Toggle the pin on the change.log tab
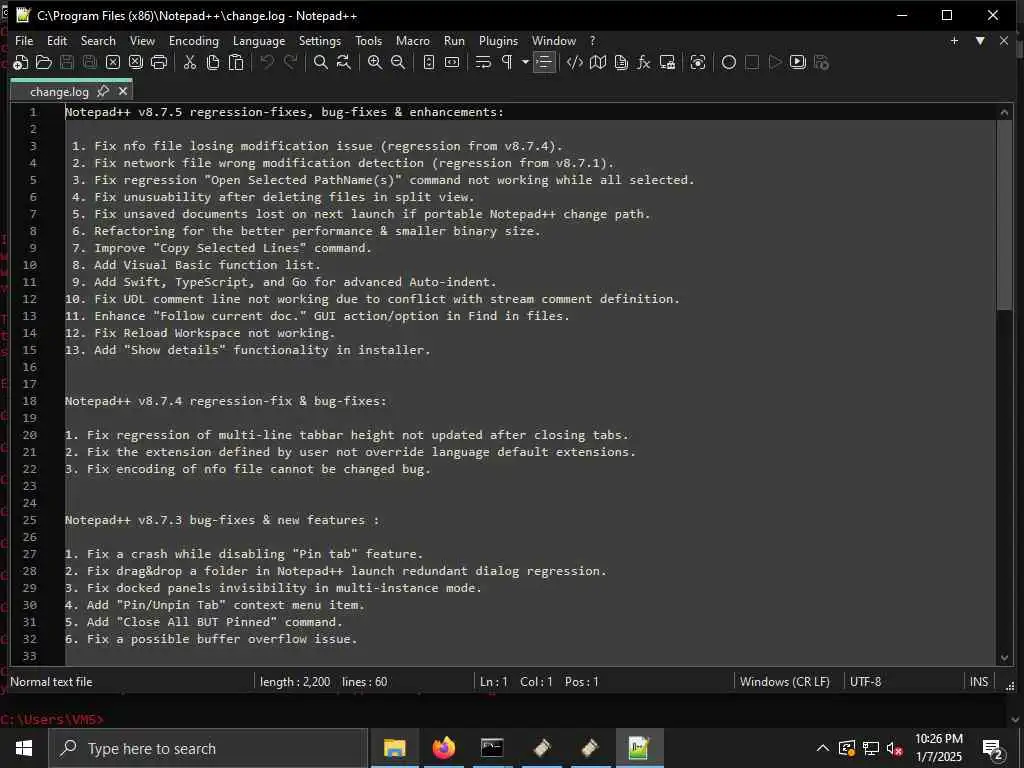The width and height of the screenshot is (1024, 768). tap(103, 91)
